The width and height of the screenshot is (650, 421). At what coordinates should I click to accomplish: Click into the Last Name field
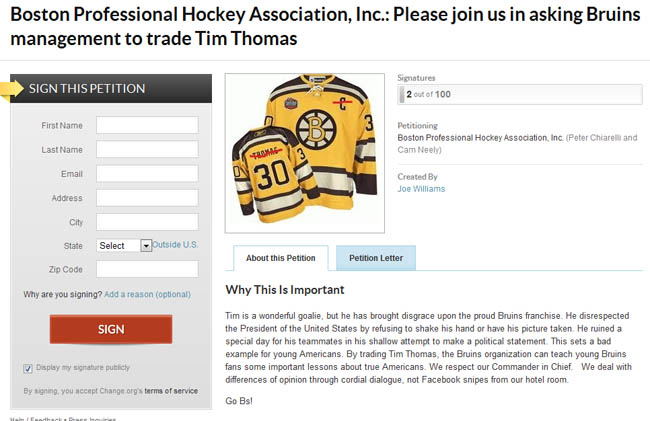pyautogui.click(x=147, y=149)
